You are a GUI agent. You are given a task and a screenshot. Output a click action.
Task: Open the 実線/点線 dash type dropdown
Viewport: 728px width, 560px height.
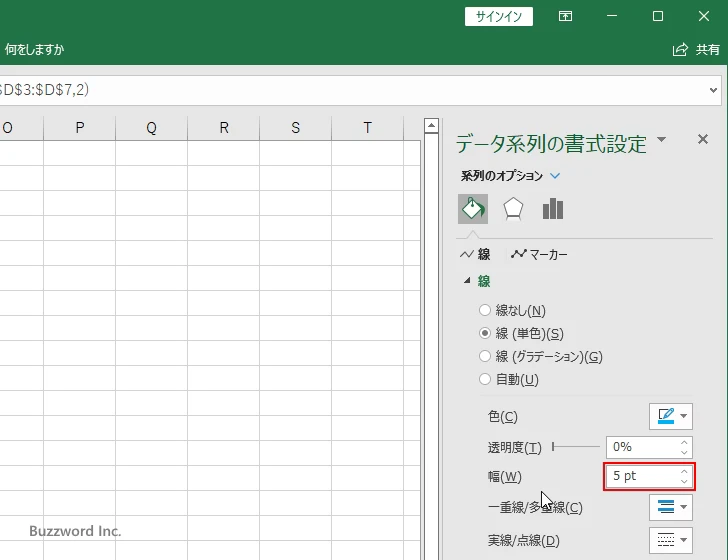670,540
